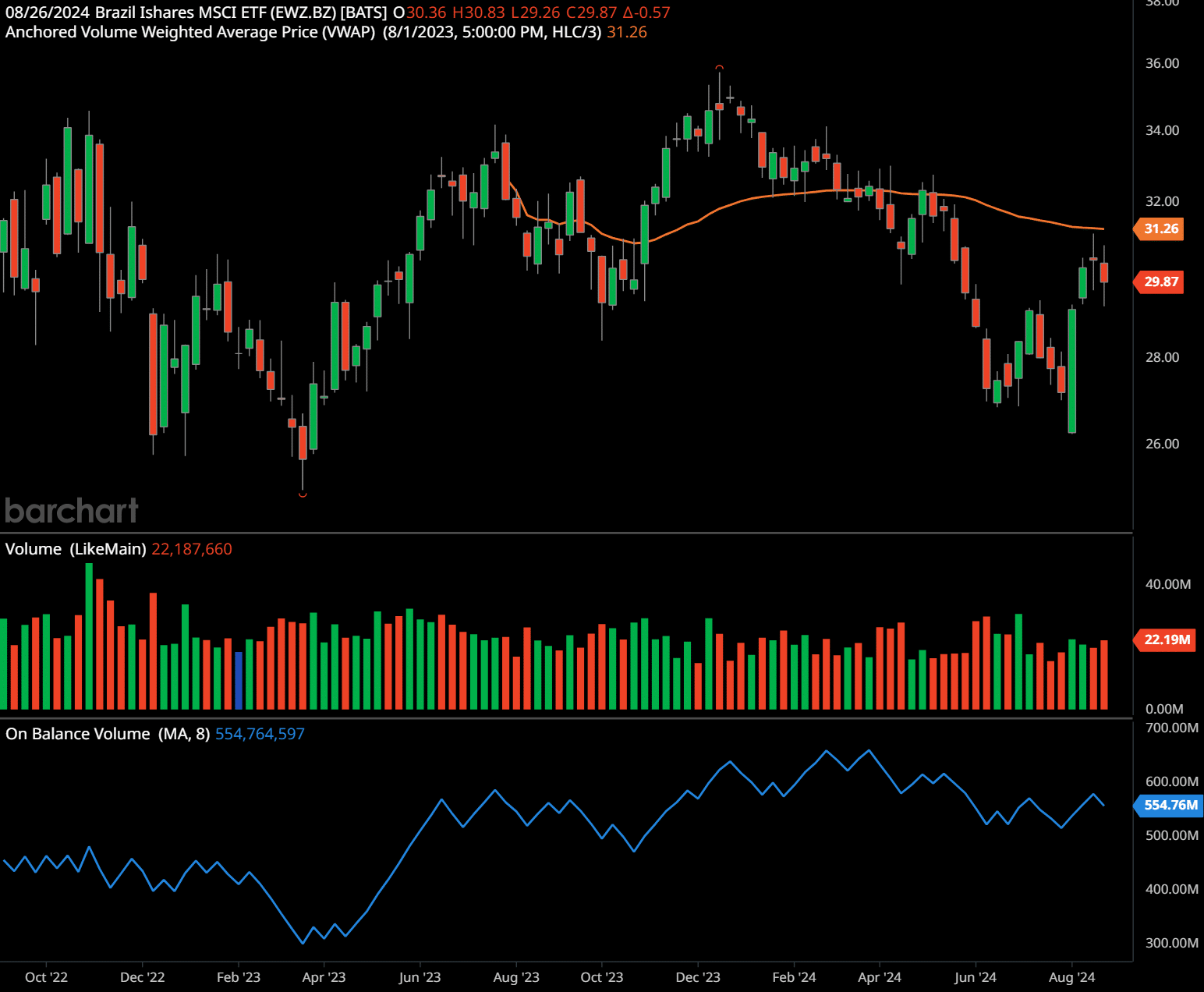Click the Feb '23 date label

click(x=239, y=977)
